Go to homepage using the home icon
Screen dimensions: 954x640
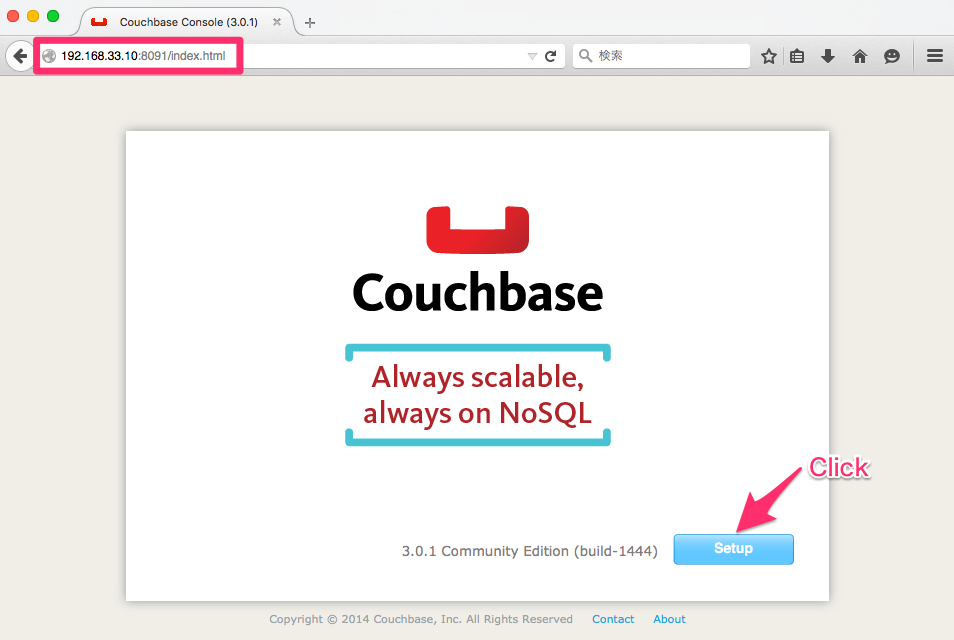[x=859, y=56]
